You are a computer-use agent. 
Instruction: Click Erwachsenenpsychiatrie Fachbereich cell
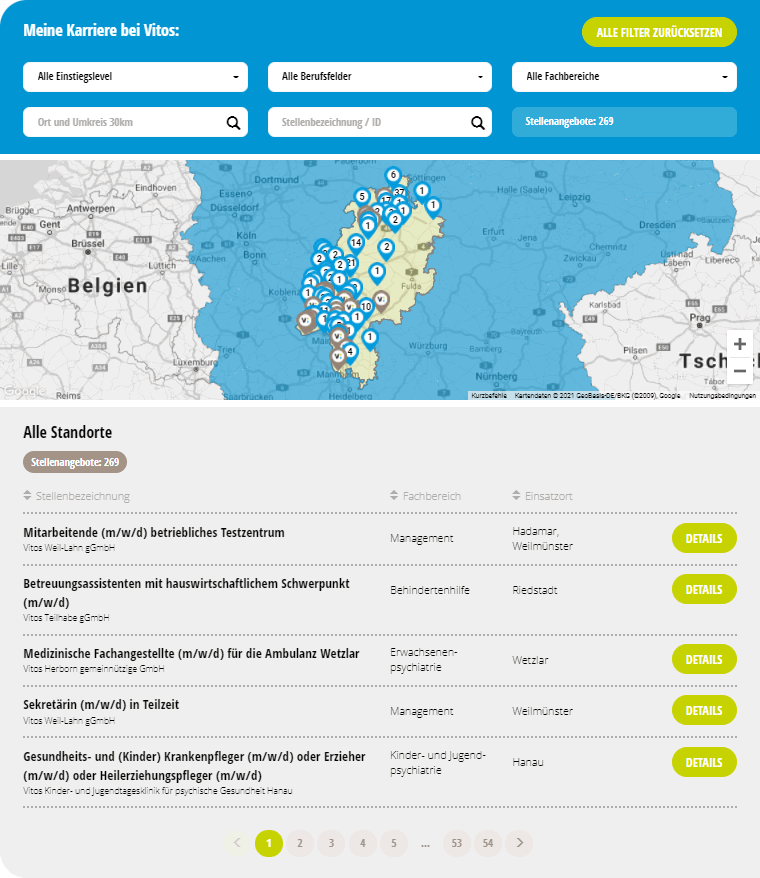424,660
